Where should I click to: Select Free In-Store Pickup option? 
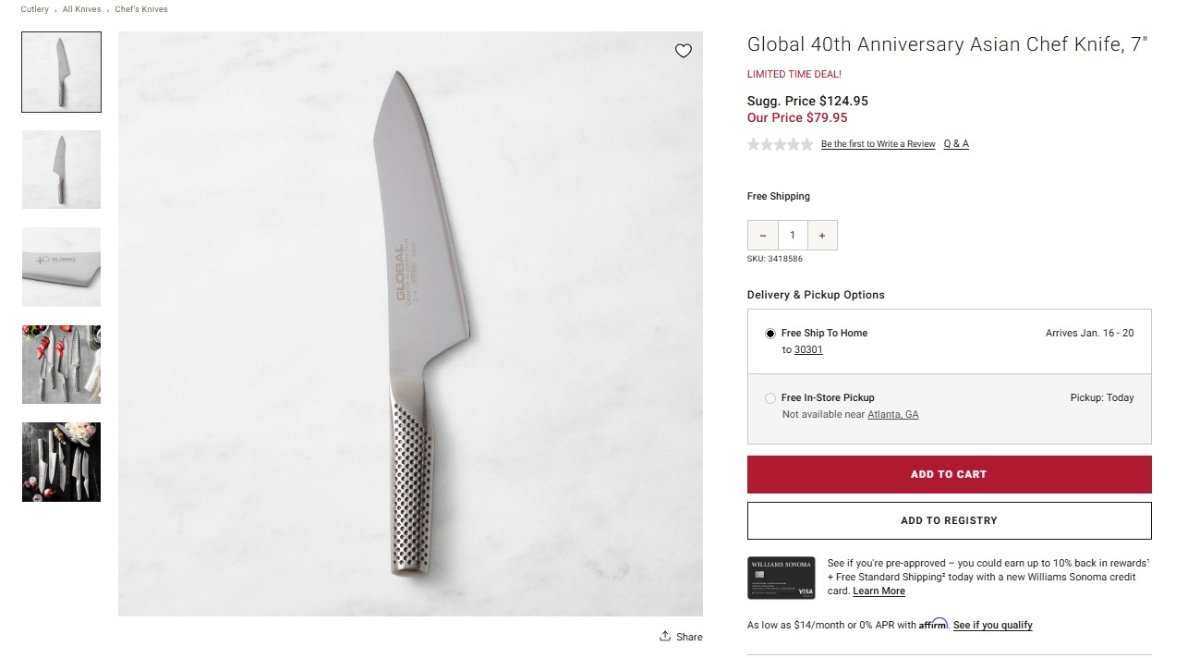coord(770,398)
